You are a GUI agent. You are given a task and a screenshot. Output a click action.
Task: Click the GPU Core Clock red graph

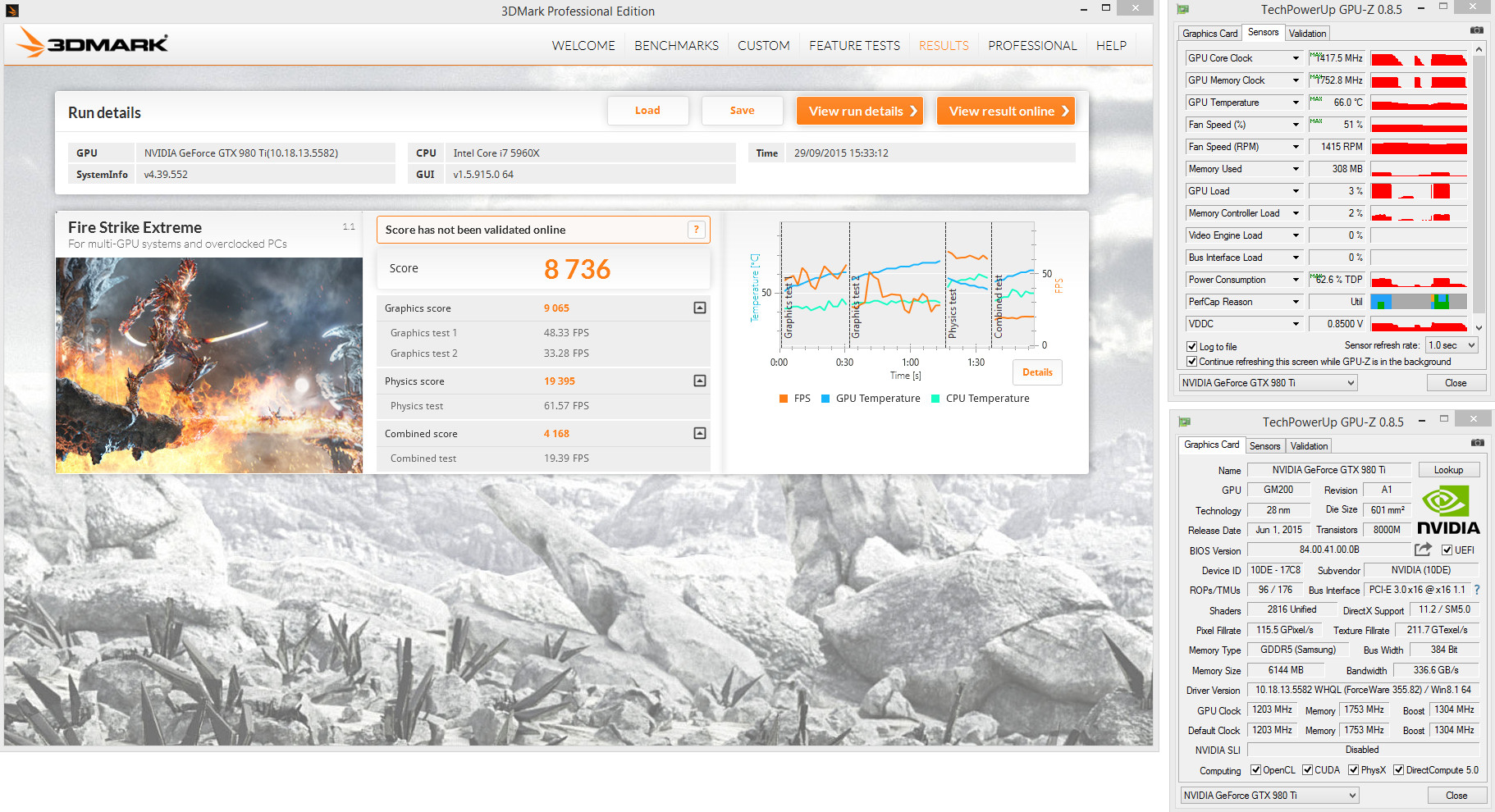[x=1419, y=58]
